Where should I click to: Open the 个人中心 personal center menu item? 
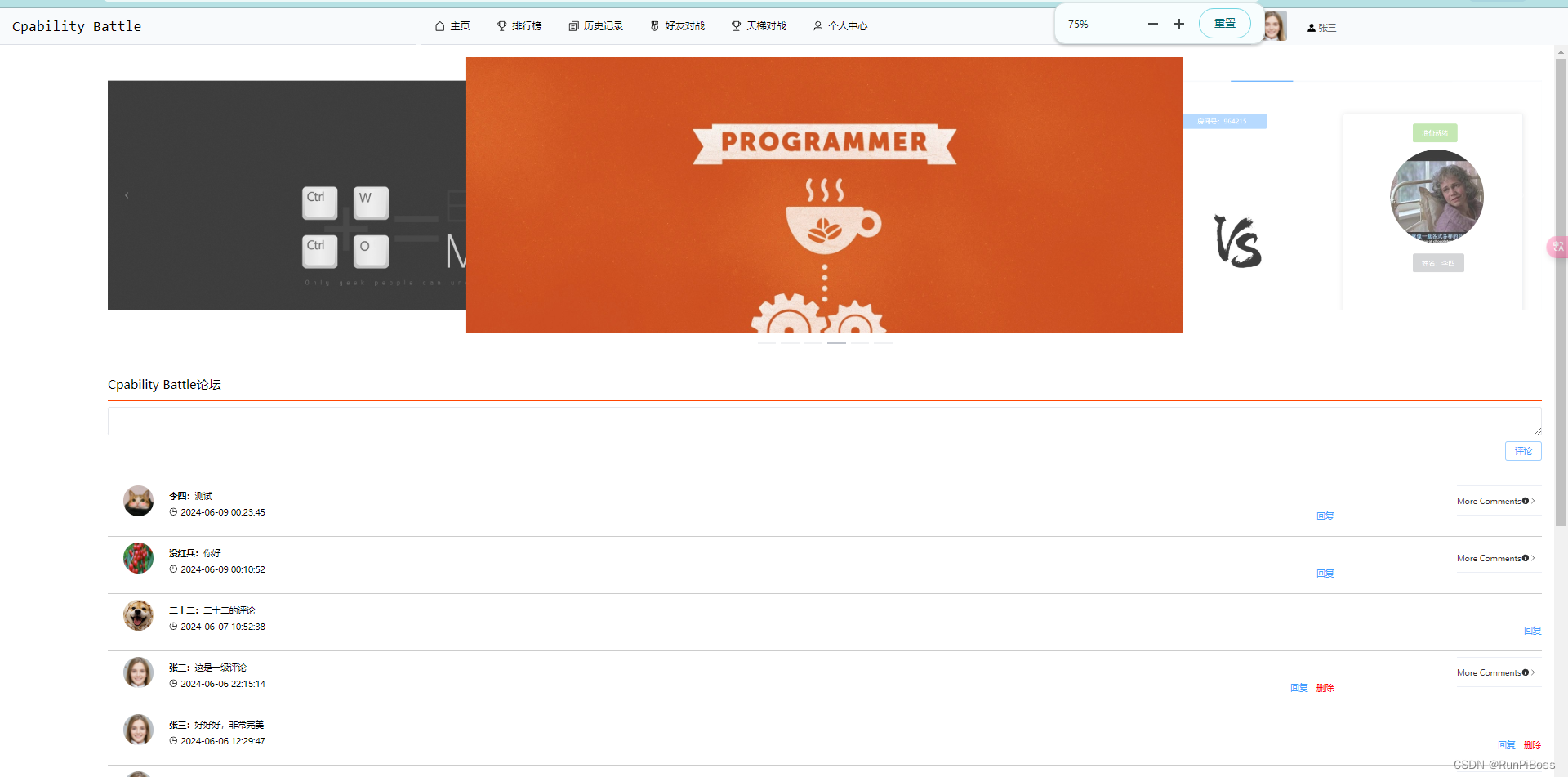tap(840, 26)
